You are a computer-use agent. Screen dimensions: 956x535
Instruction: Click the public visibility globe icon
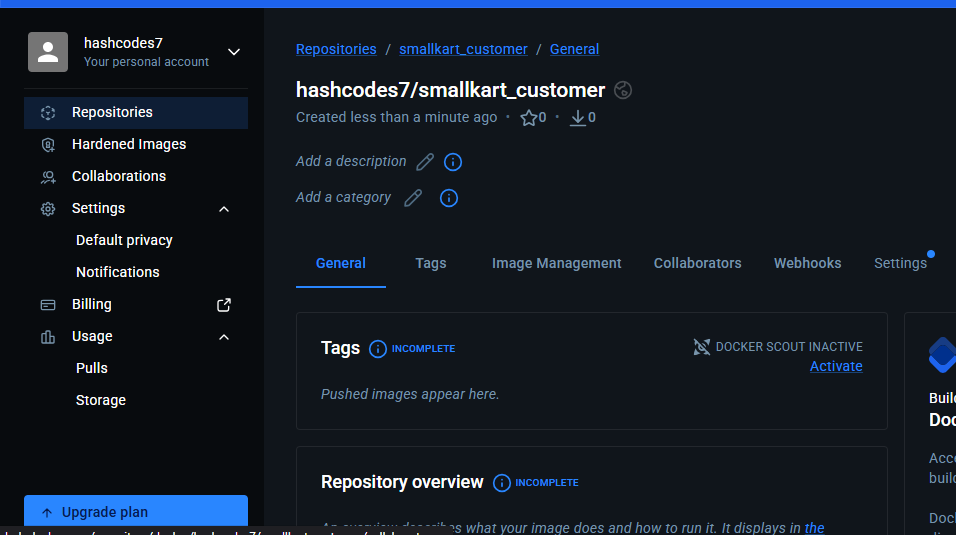(622, 90)
